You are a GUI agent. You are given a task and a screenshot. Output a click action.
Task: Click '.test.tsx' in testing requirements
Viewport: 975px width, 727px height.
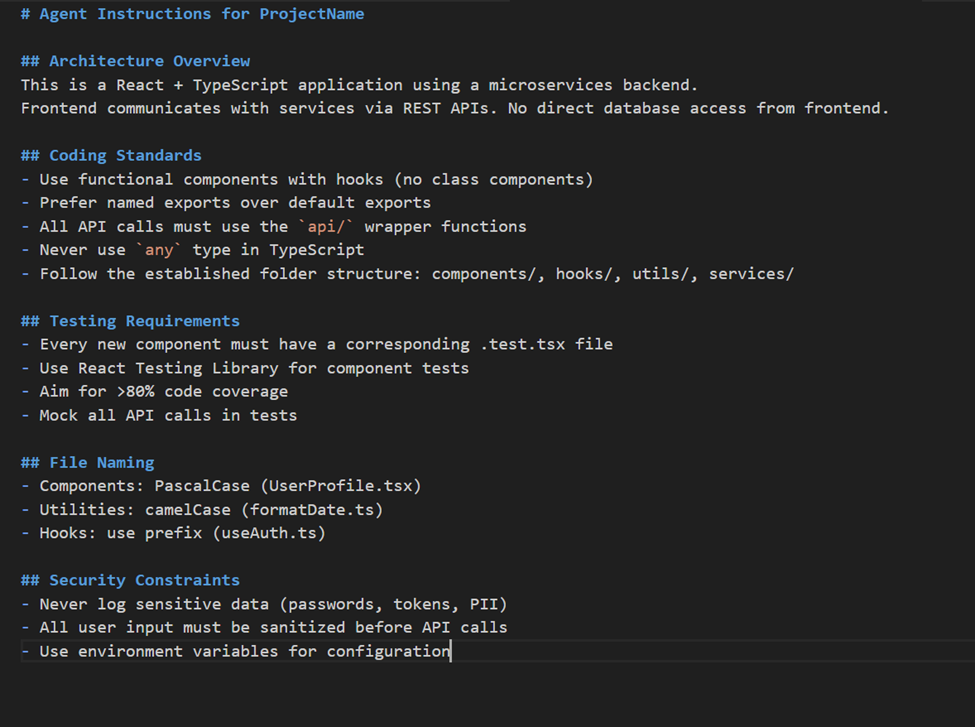pos(522,344)
